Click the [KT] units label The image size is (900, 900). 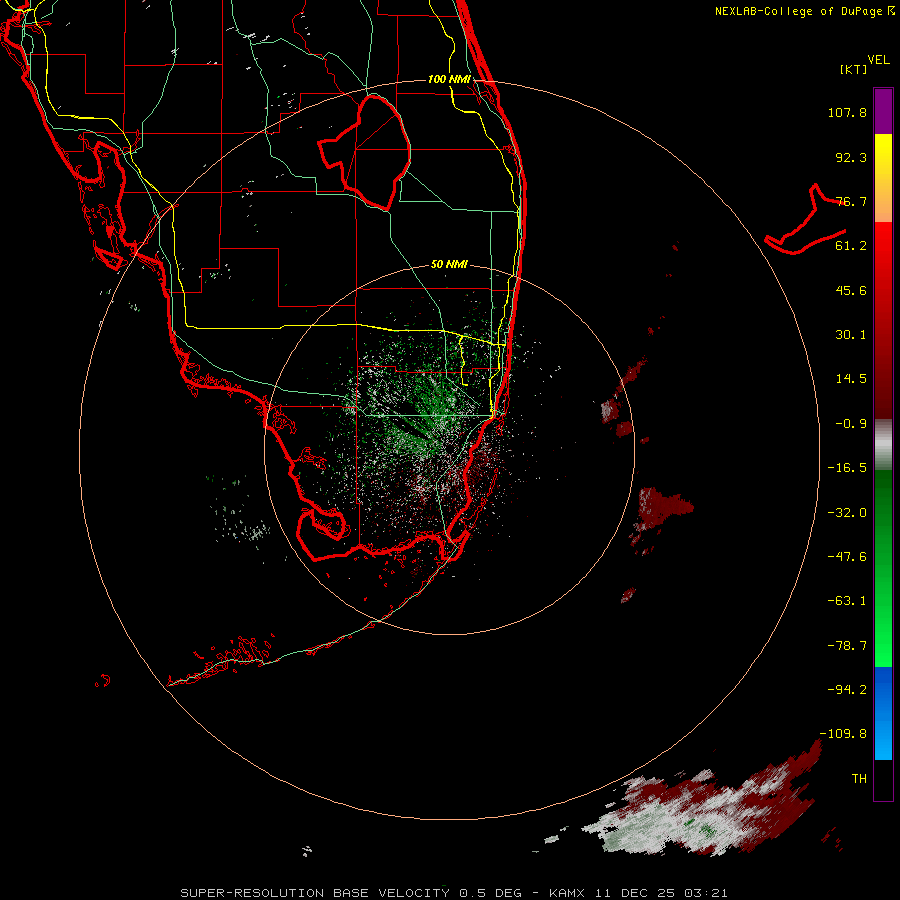[x=854, y=69]
